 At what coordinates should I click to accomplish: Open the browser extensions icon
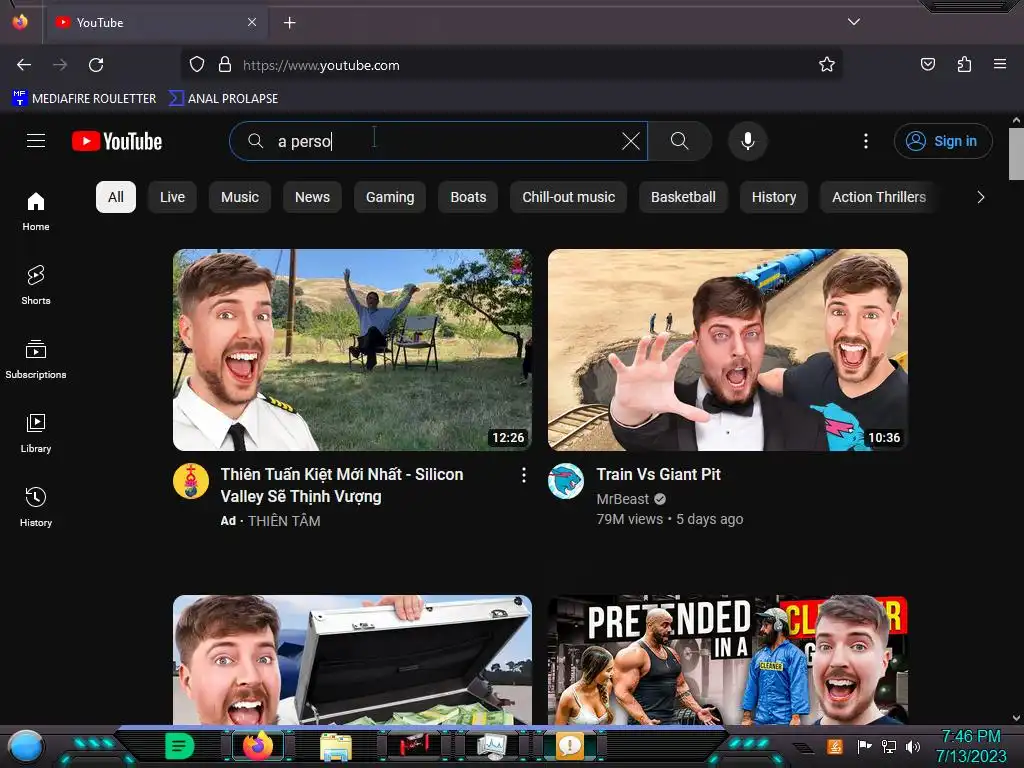point(964,65)
